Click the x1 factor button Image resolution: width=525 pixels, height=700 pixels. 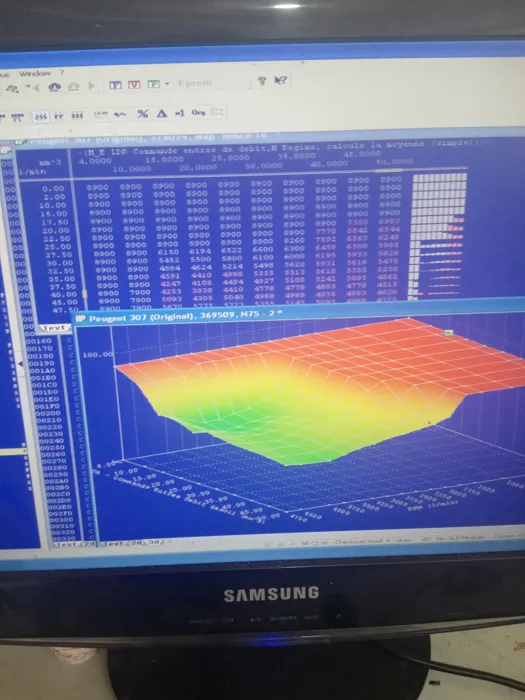[x=179, y=113]
